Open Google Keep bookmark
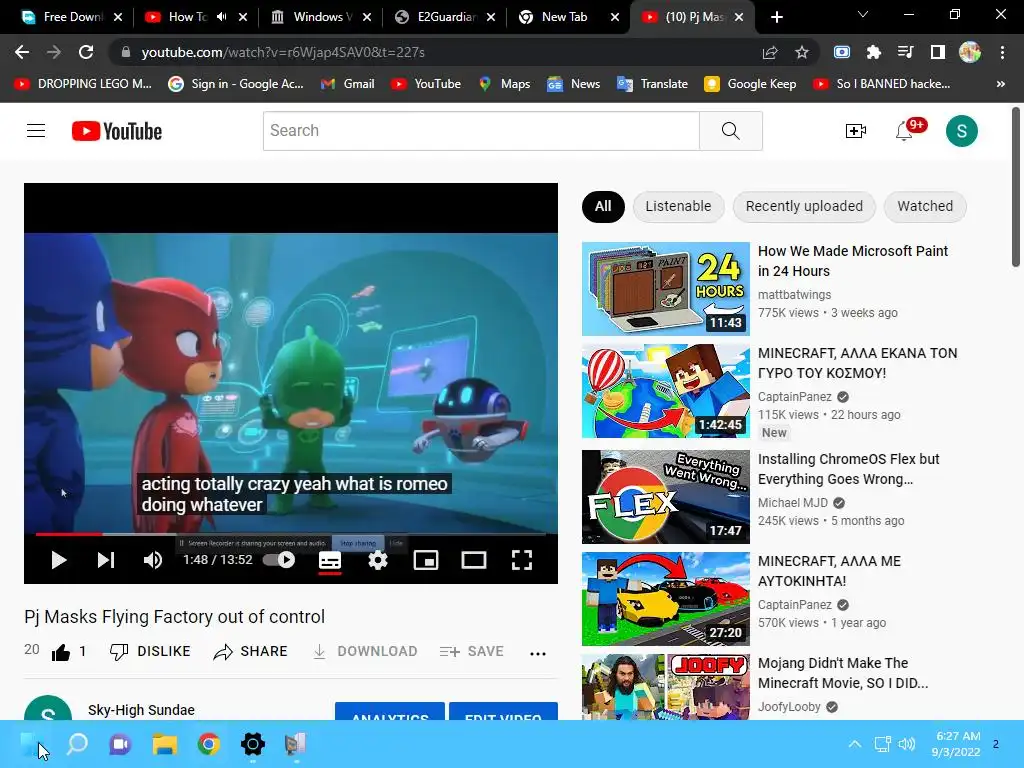This screenshot has width=1024, height=768. 750,84
